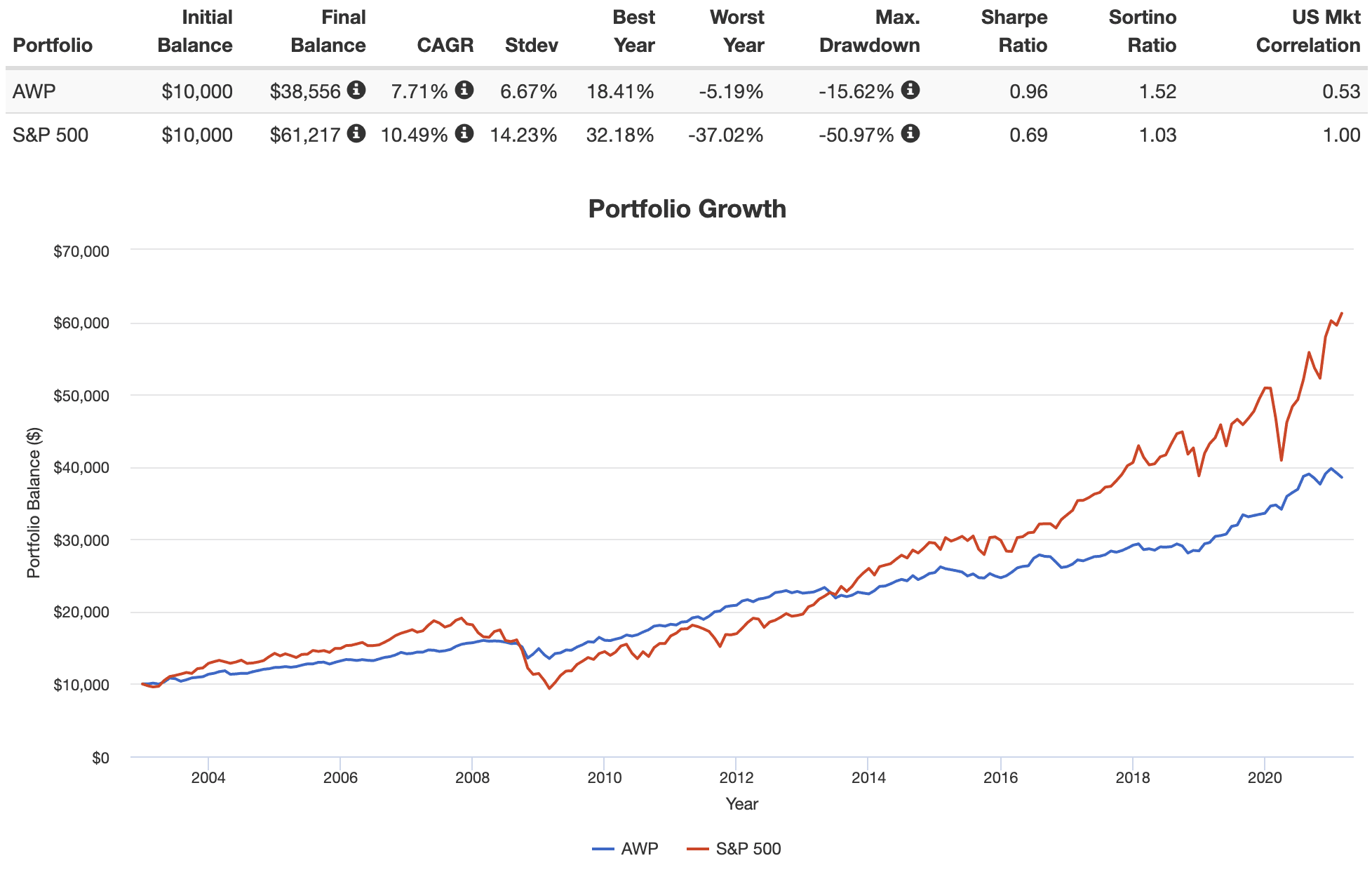Click the US Mkt Correlation column header
The height and width of the screenshot is (877, 1372).
[x=1307, y=32]
